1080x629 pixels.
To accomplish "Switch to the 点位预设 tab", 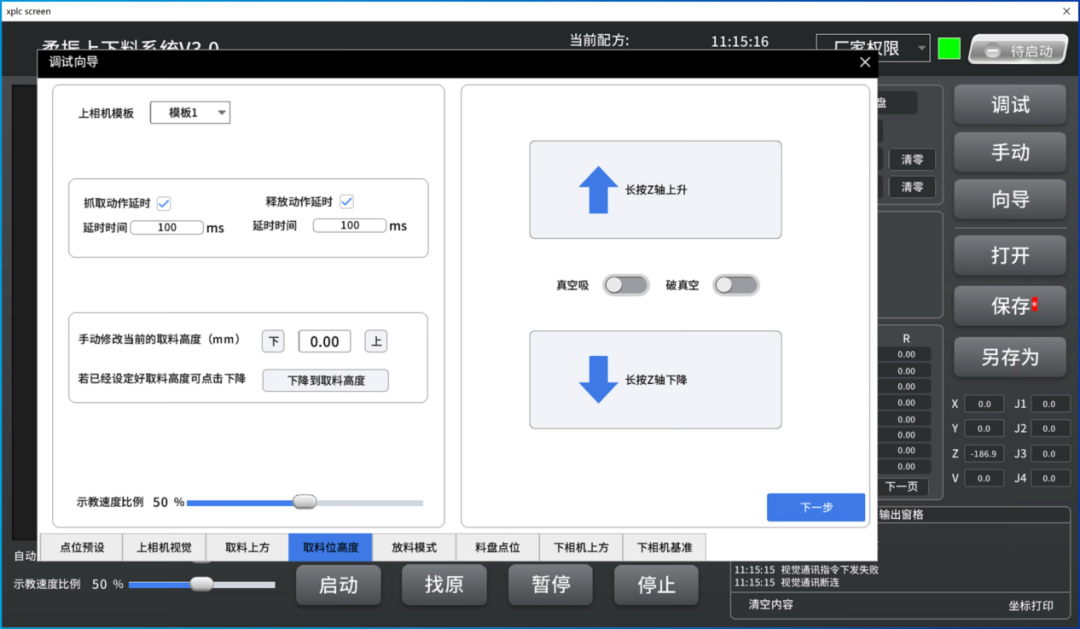I will tap(81, 548).
